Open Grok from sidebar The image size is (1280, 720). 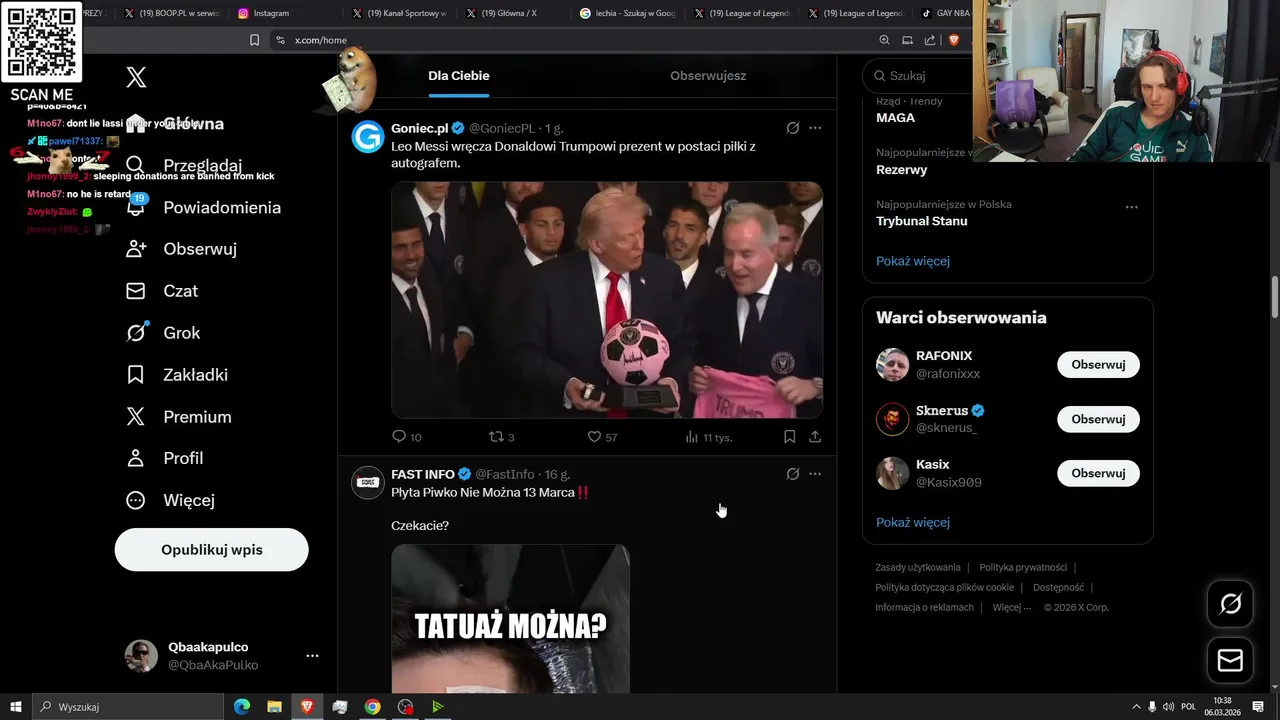[x=163, y=333]
